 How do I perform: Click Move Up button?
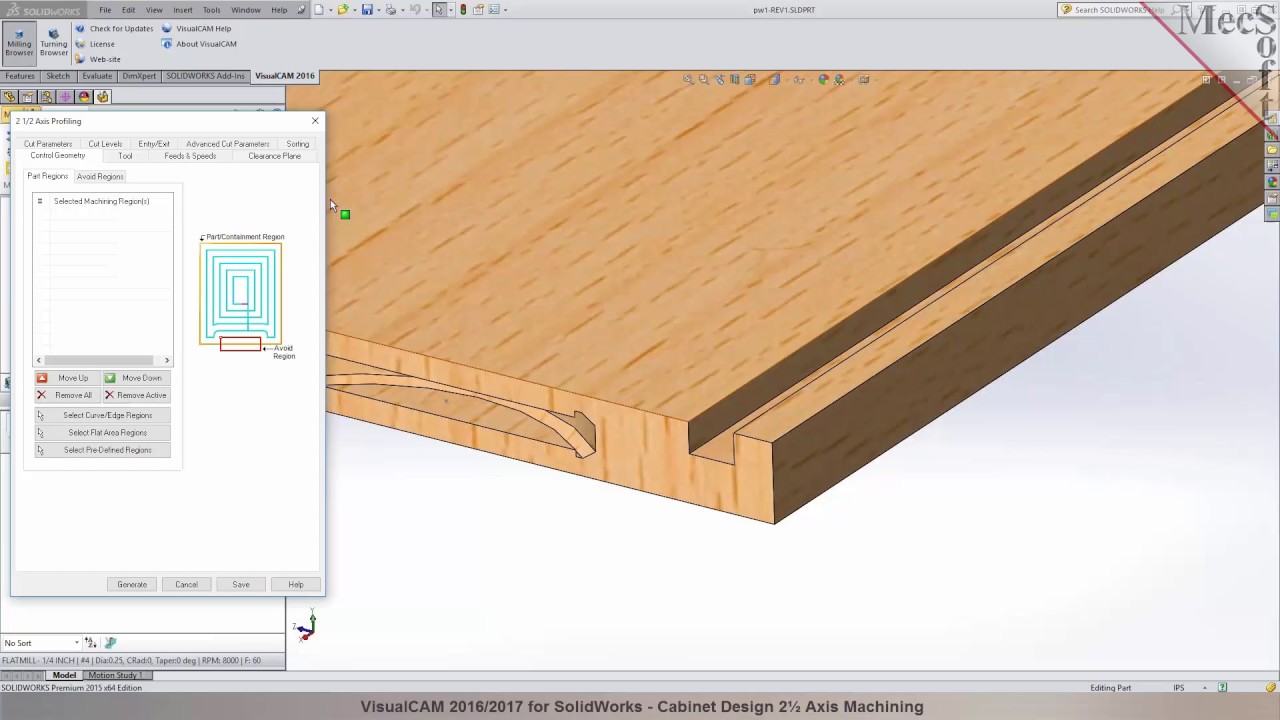67,378
